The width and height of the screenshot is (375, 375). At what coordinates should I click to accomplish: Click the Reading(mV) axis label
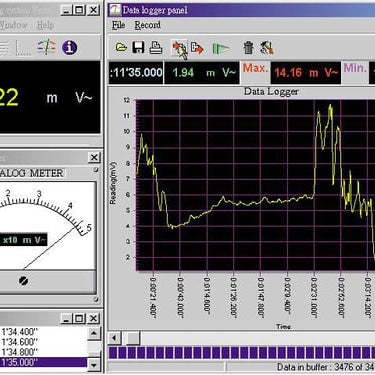[x=113, y=183]
